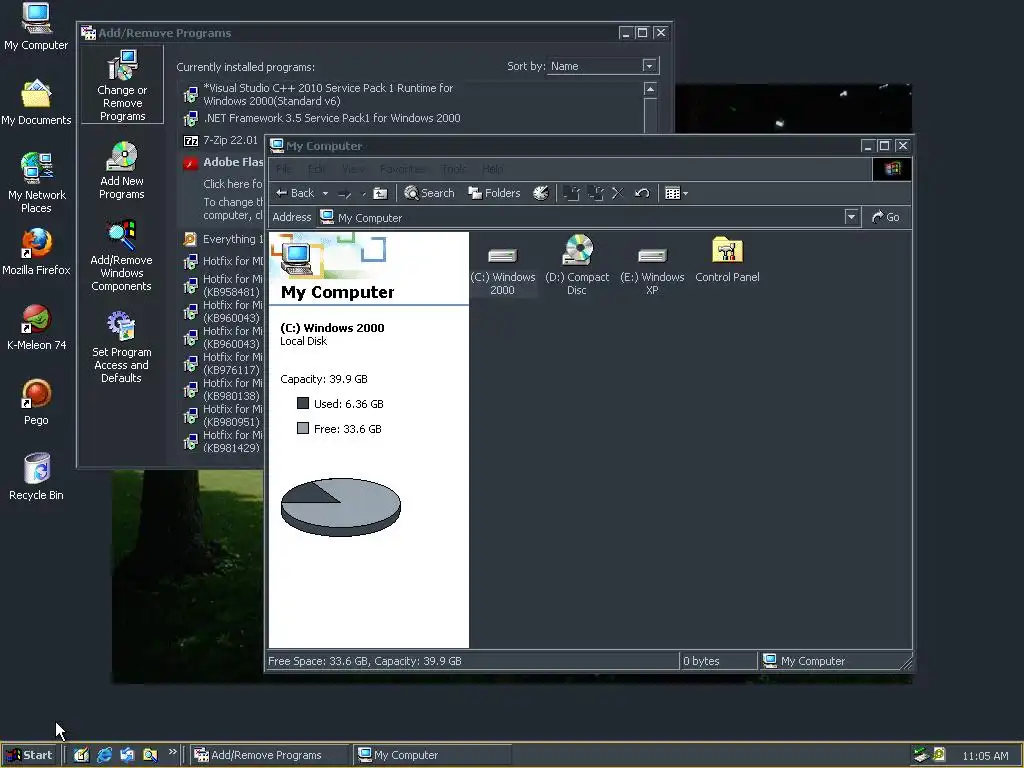This screenshot has height=768, width=1024.
Task: Select Hotfix KB976117 entry
Action: point(223,364)
